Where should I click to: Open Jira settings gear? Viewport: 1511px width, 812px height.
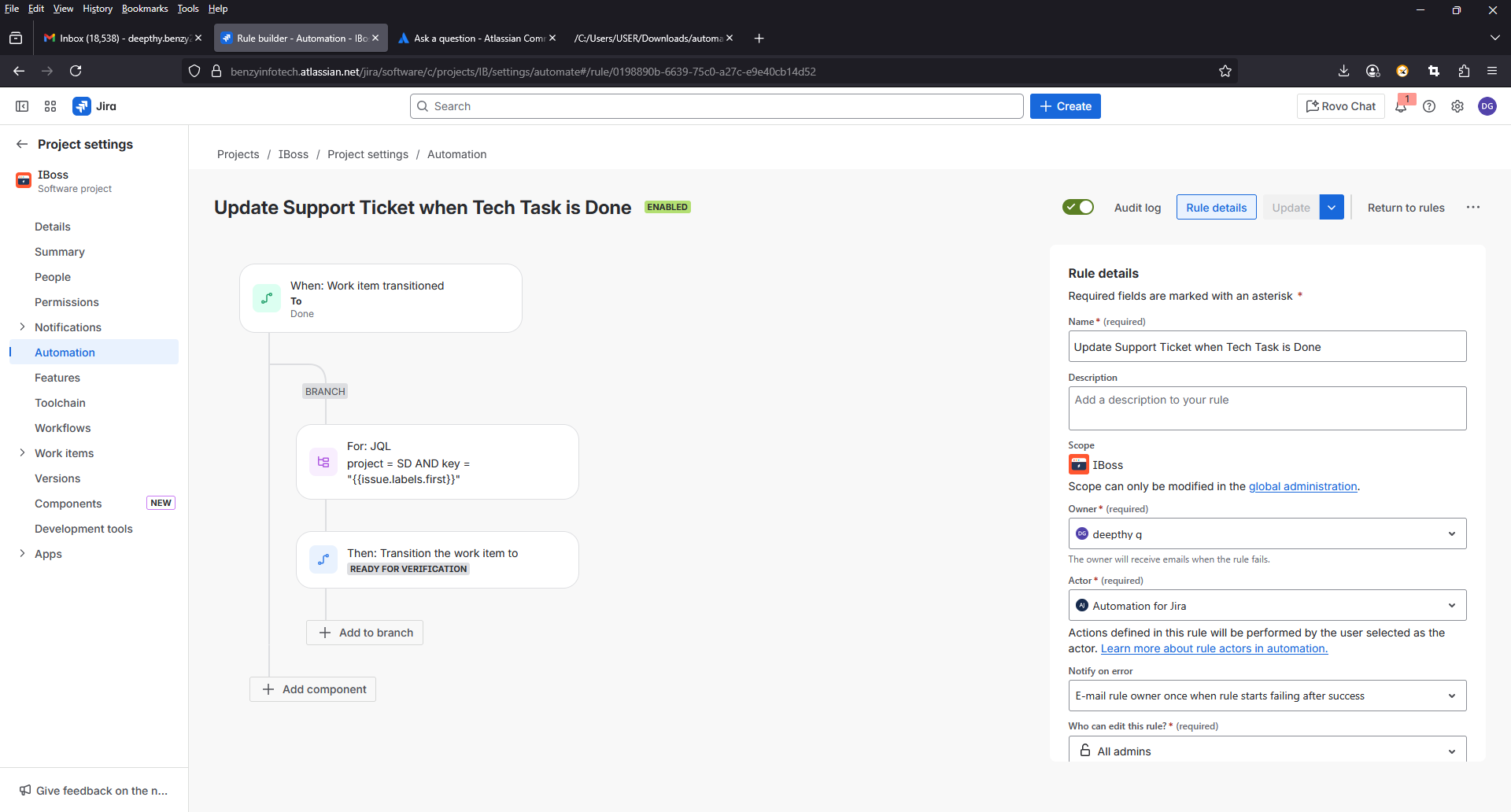(1457, 106)
